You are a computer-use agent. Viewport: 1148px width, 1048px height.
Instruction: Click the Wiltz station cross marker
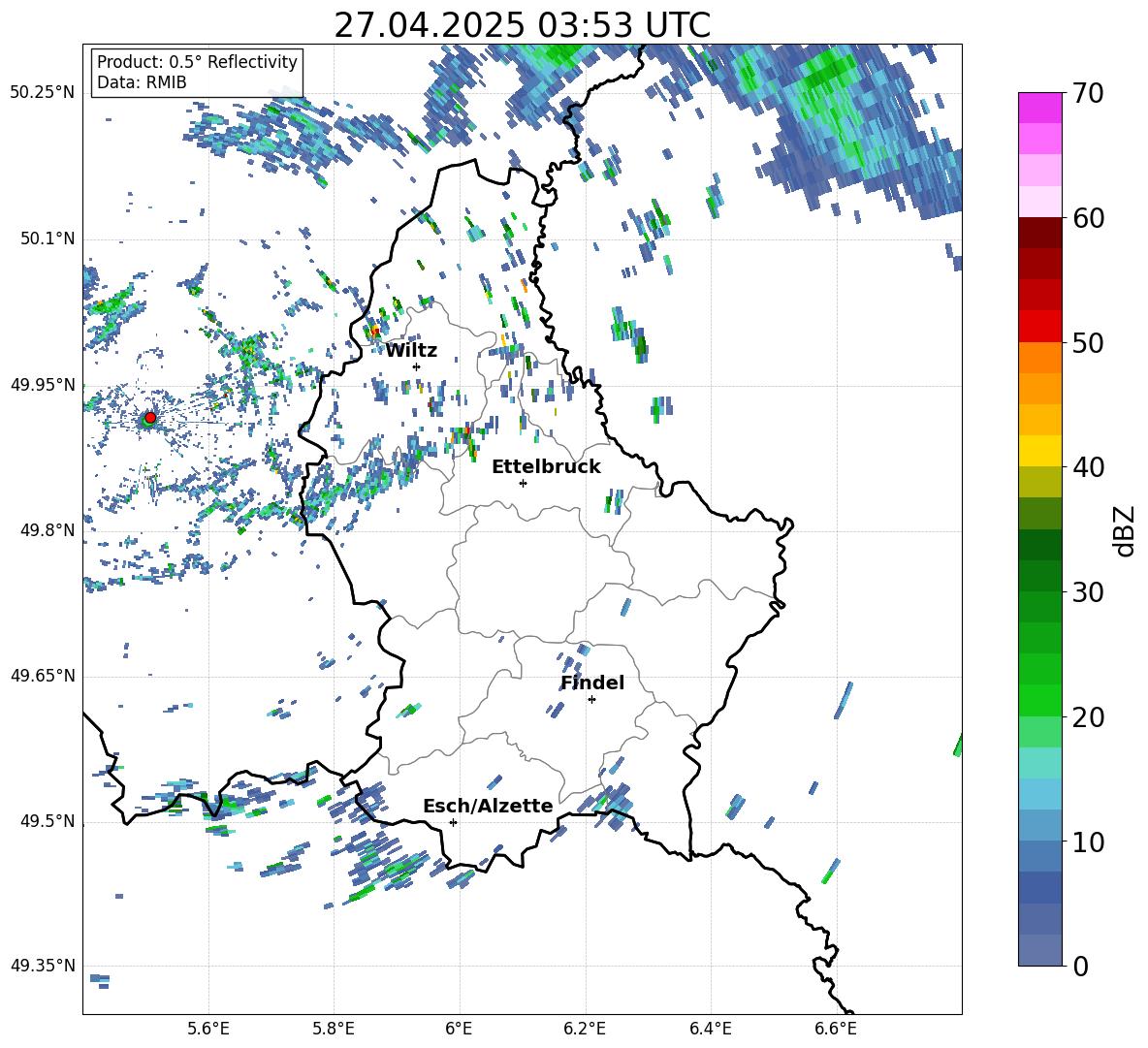tap(417, 366)
